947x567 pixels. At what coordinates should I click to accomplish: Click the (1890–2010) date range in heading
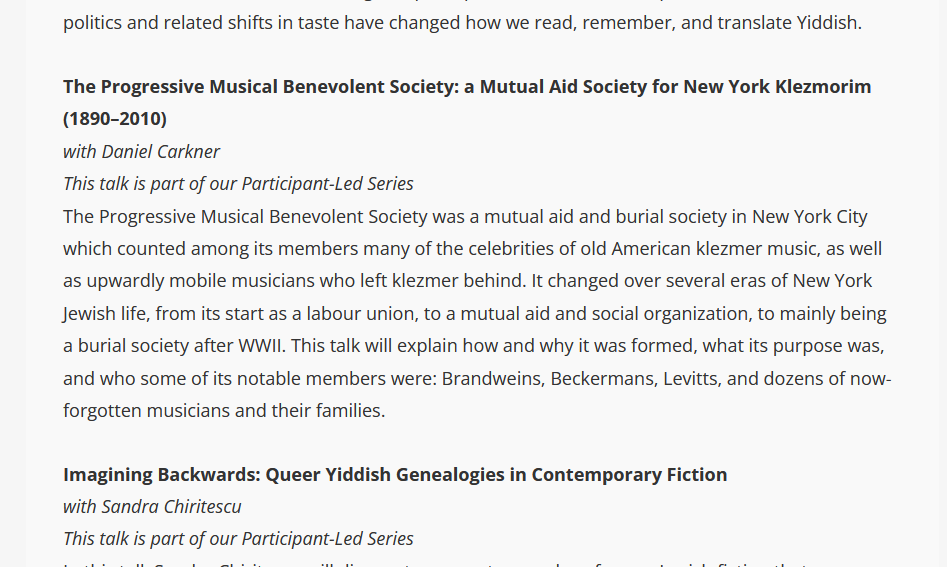[x=115, y=119]
